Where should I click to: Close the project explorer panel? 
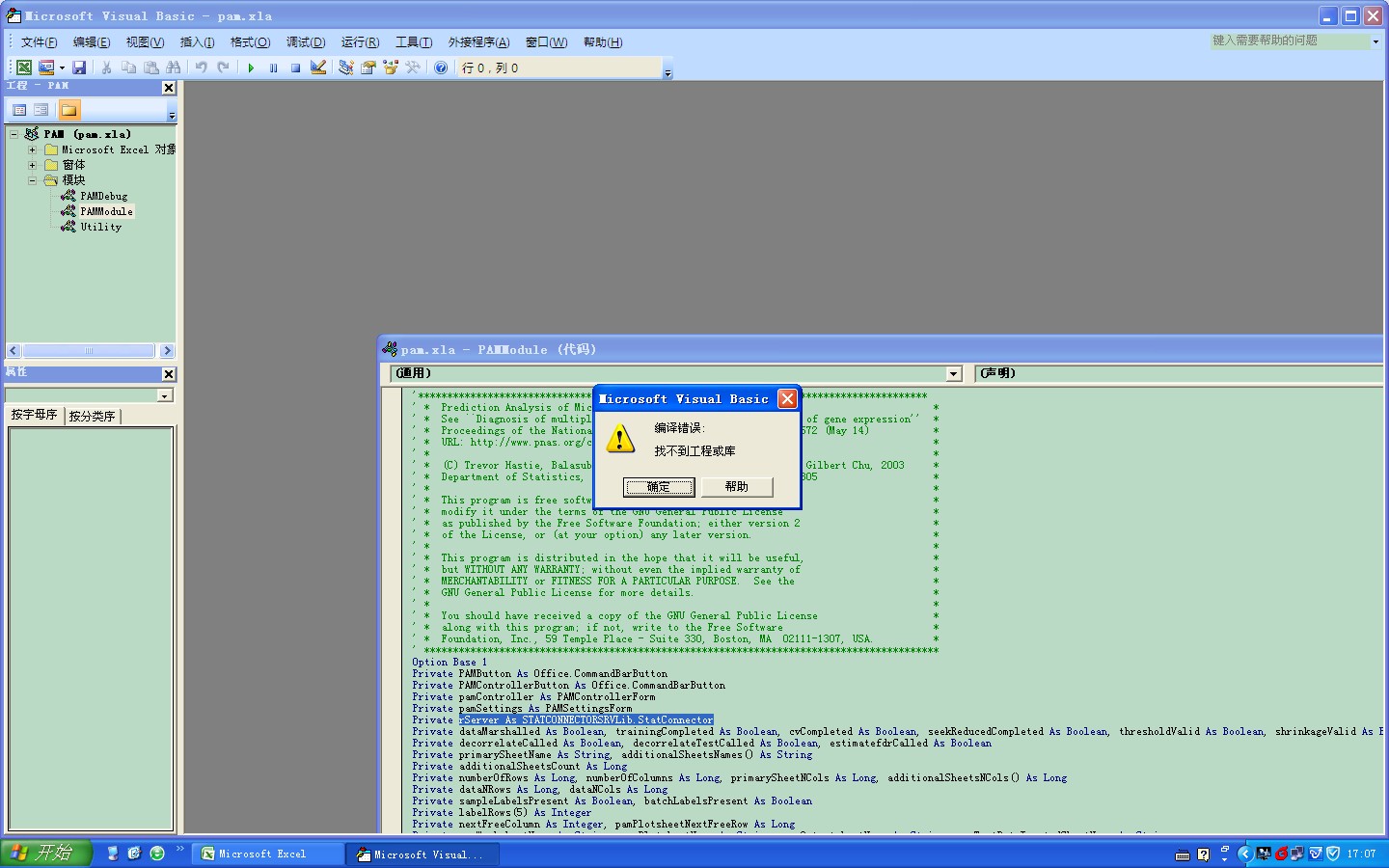169,88
